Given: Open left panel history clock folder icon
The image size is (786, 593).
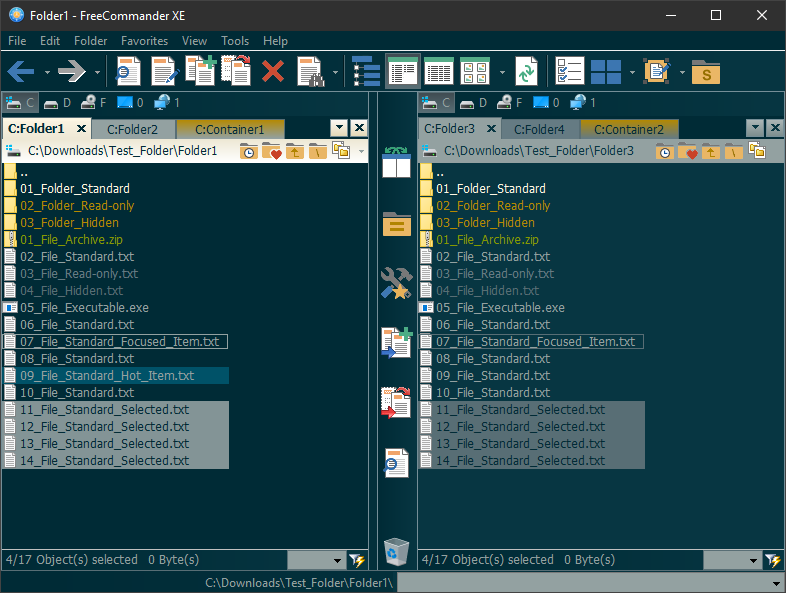Looking at the screenshot, I should [248, 151].
